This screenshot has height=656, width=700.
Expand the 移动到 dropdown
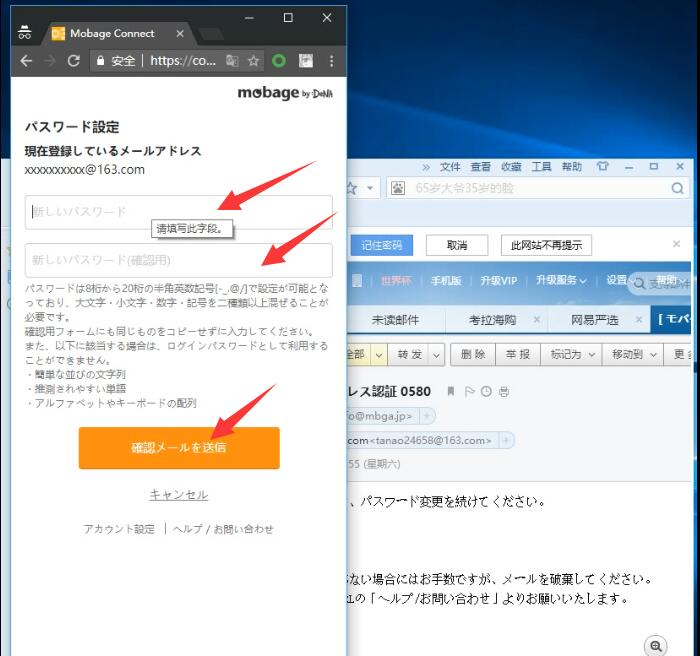(634, 355)
